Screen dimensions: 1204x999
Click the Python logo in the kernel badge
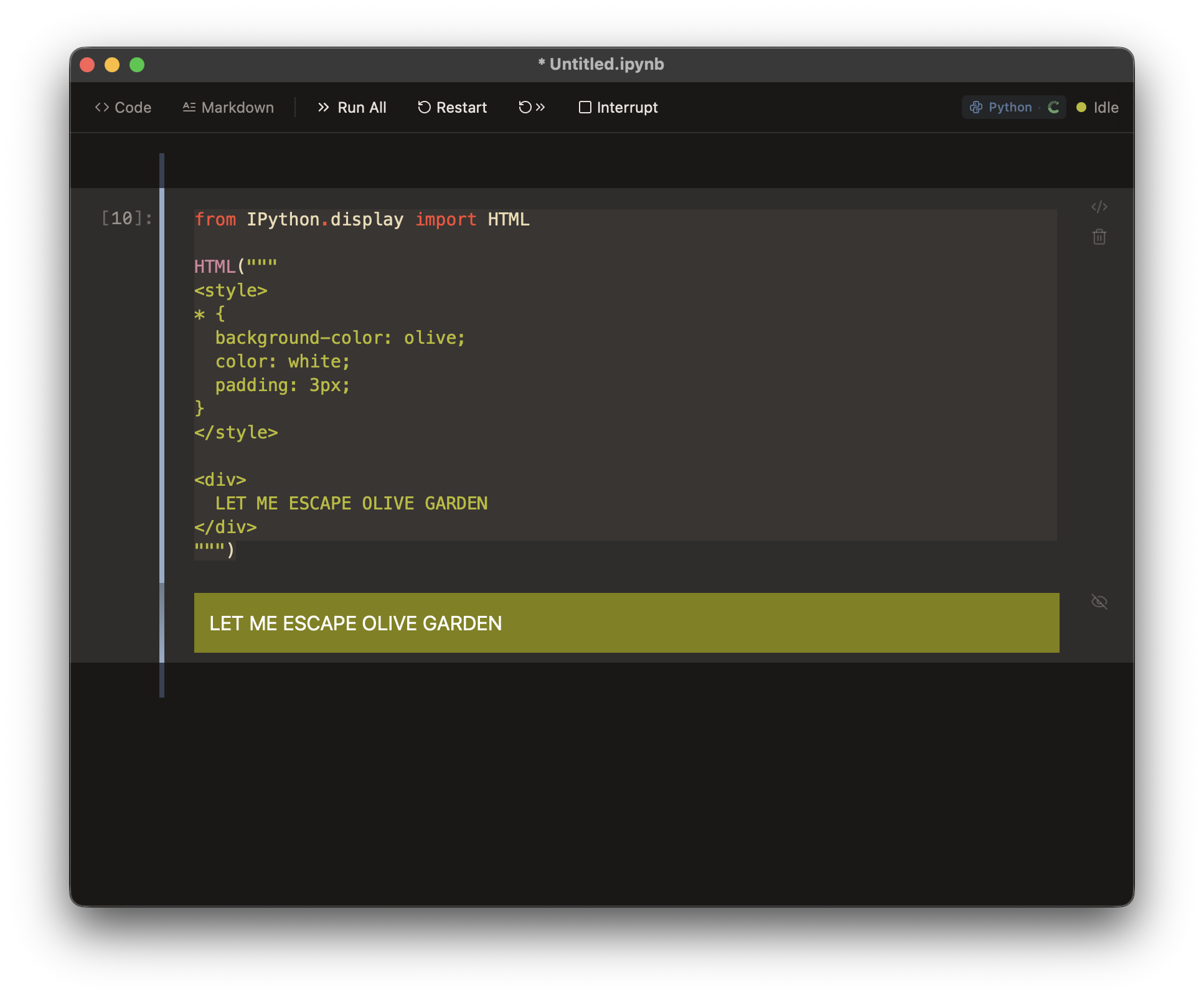tap(976, 107)
